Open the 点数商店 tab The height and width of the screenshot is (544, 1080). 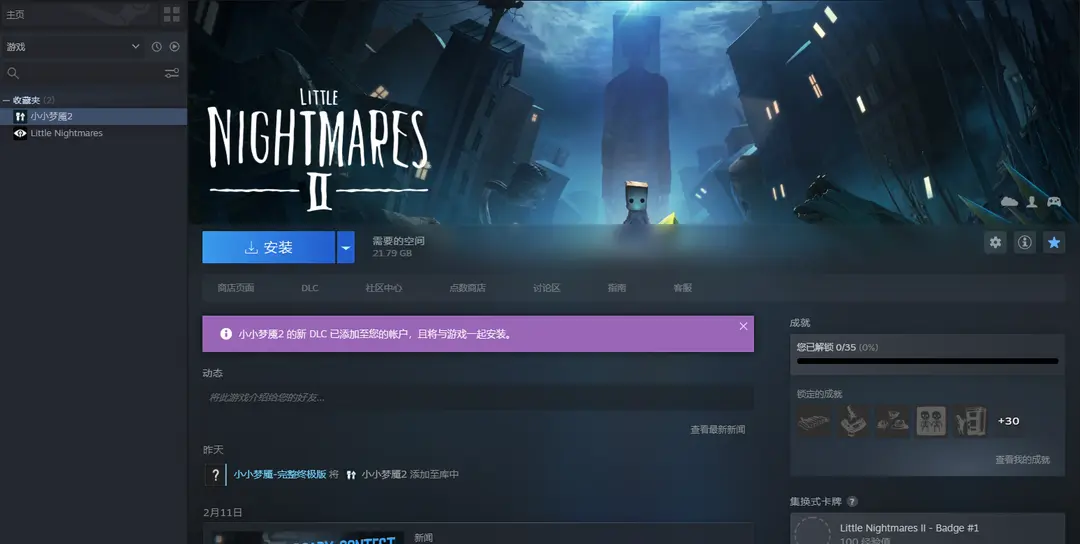[468, 288]
